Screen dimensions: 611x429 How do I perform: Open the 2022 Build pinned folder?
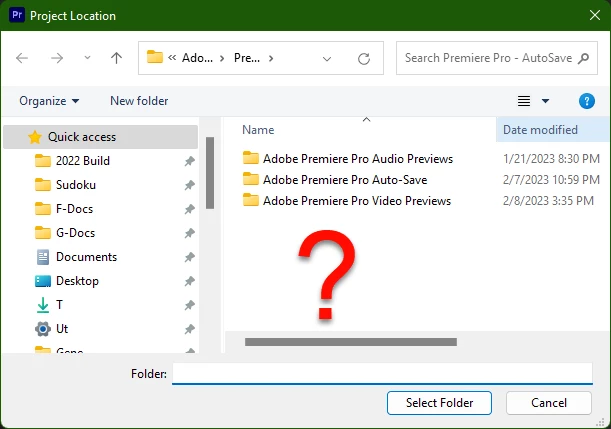point(83,161)
